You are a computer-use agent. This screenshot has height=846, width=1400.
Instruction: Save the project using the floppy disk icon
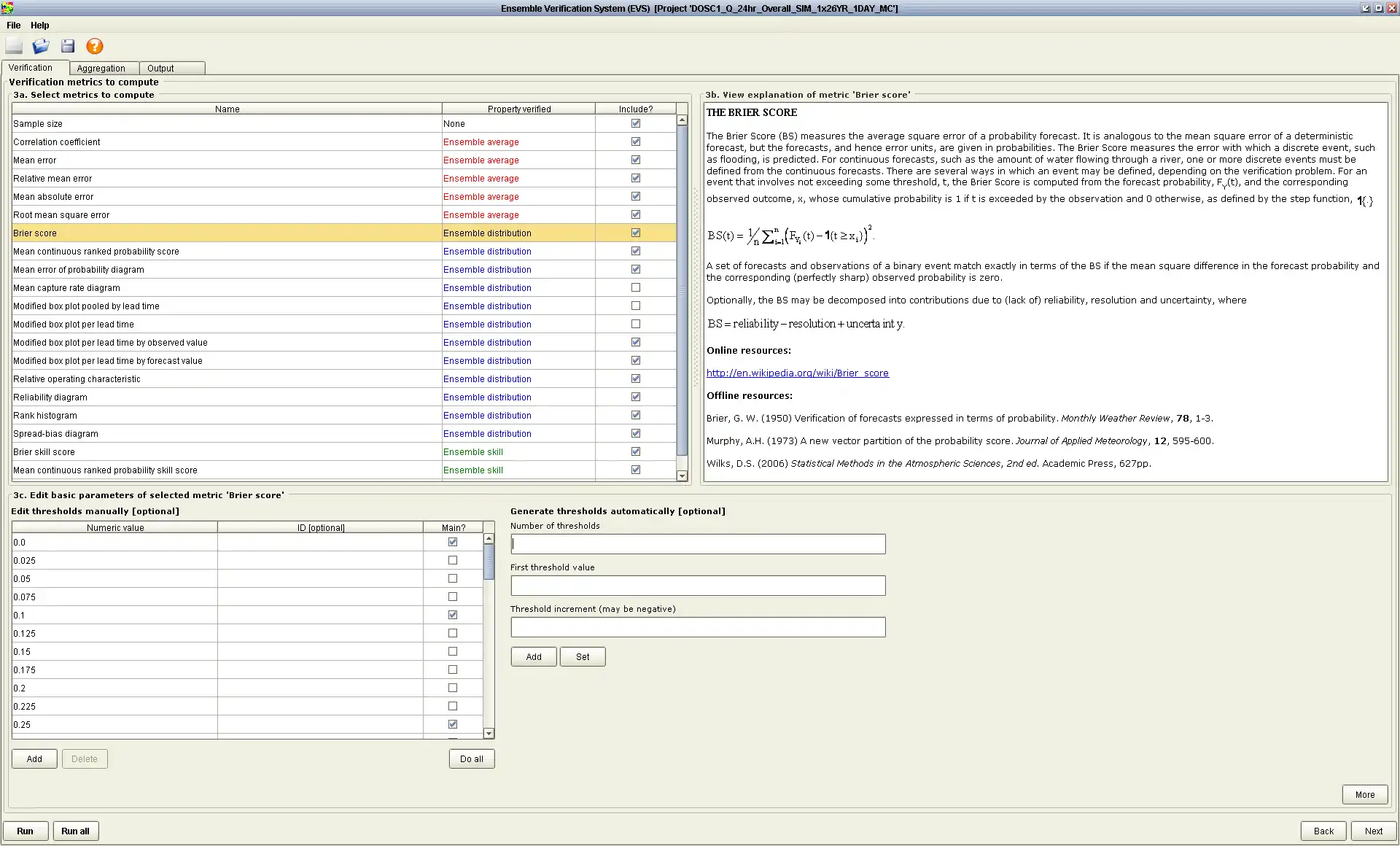(68, 47)
